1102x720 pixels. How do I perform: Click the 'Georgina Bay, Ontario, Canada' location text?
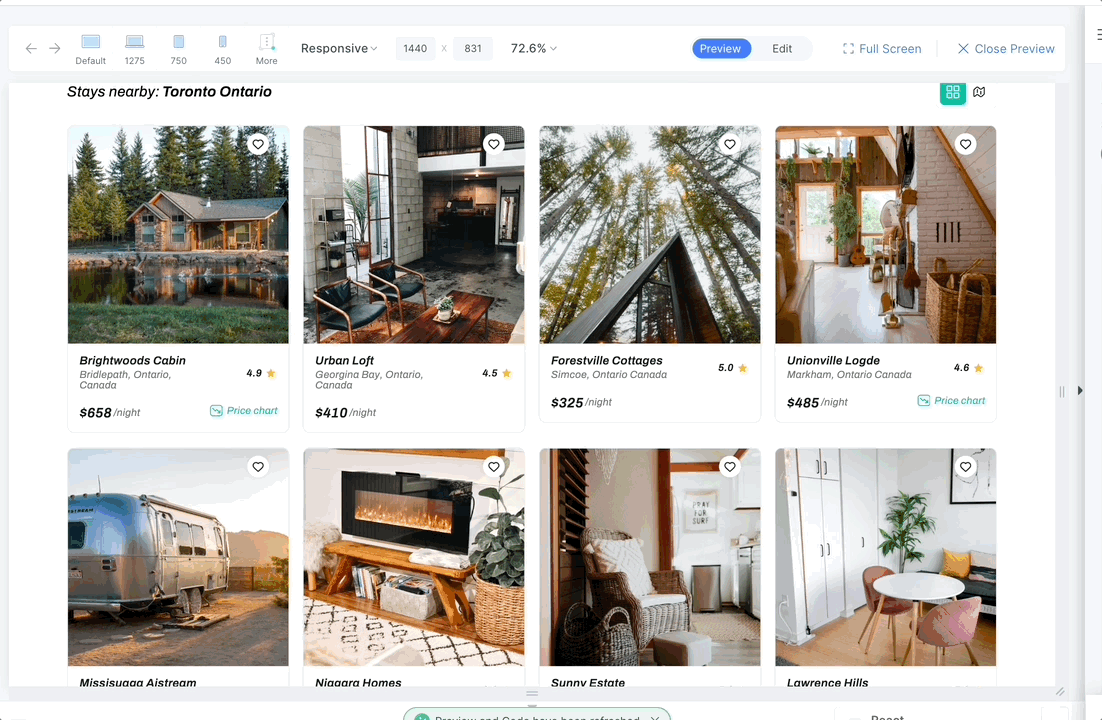369,380
